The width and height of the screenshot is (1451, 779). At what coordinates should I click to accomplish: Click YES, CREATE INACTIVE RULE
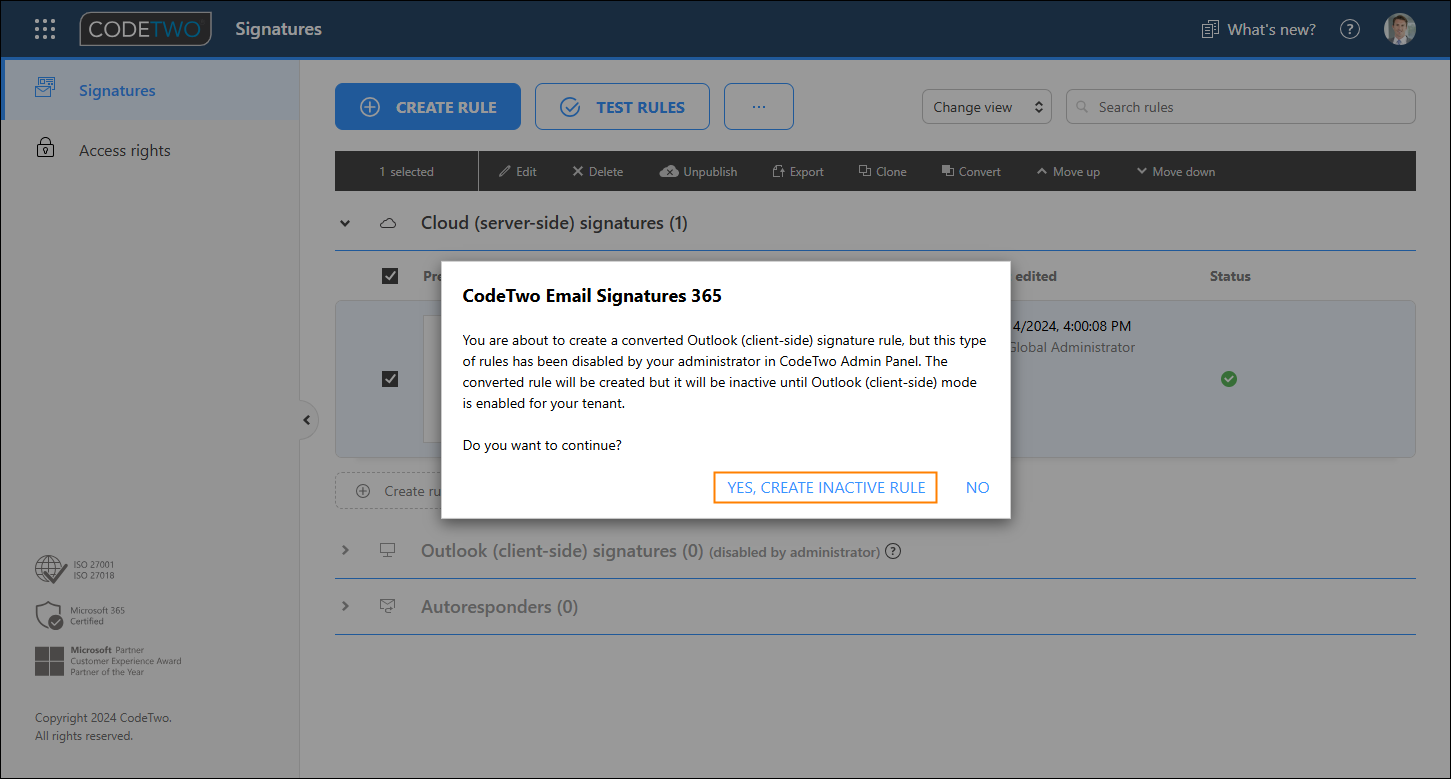(x=825, y=487)
